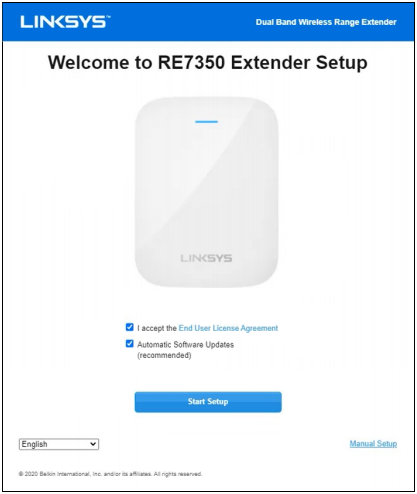417x494 pixels.
Task: Click the arrow on the language selector
Action: pyautogui.click(x=93, y=444)
